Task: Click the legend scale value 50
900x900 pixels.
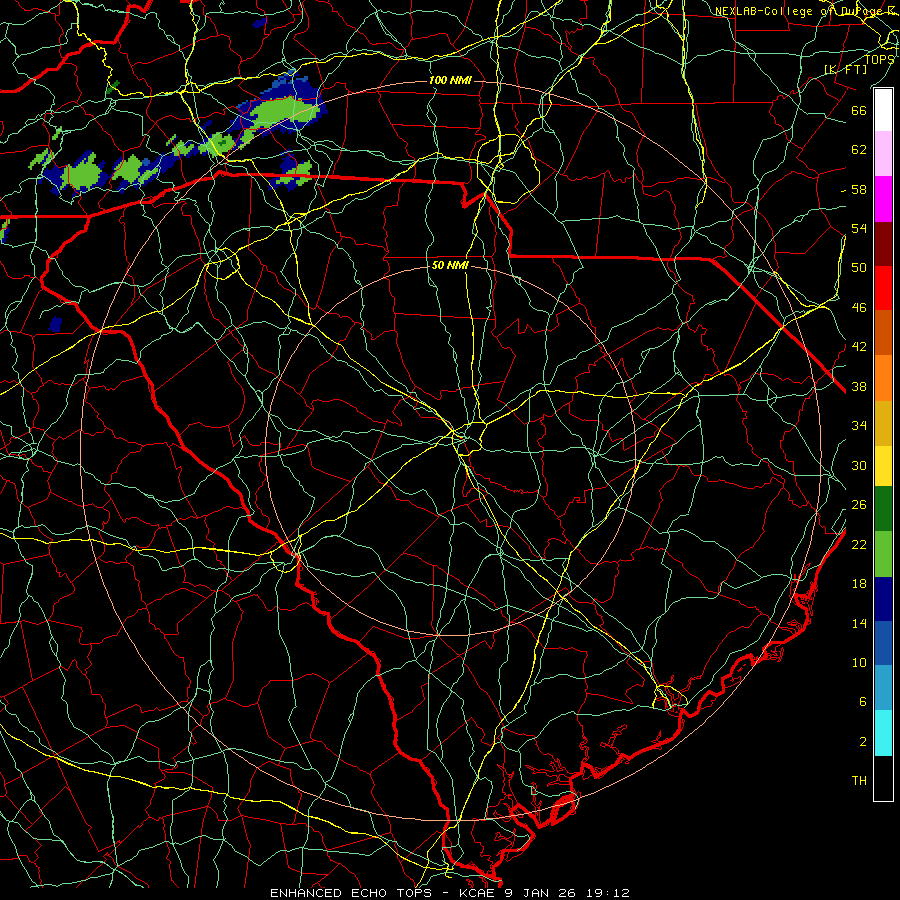Action: click(x=859, y=267)
